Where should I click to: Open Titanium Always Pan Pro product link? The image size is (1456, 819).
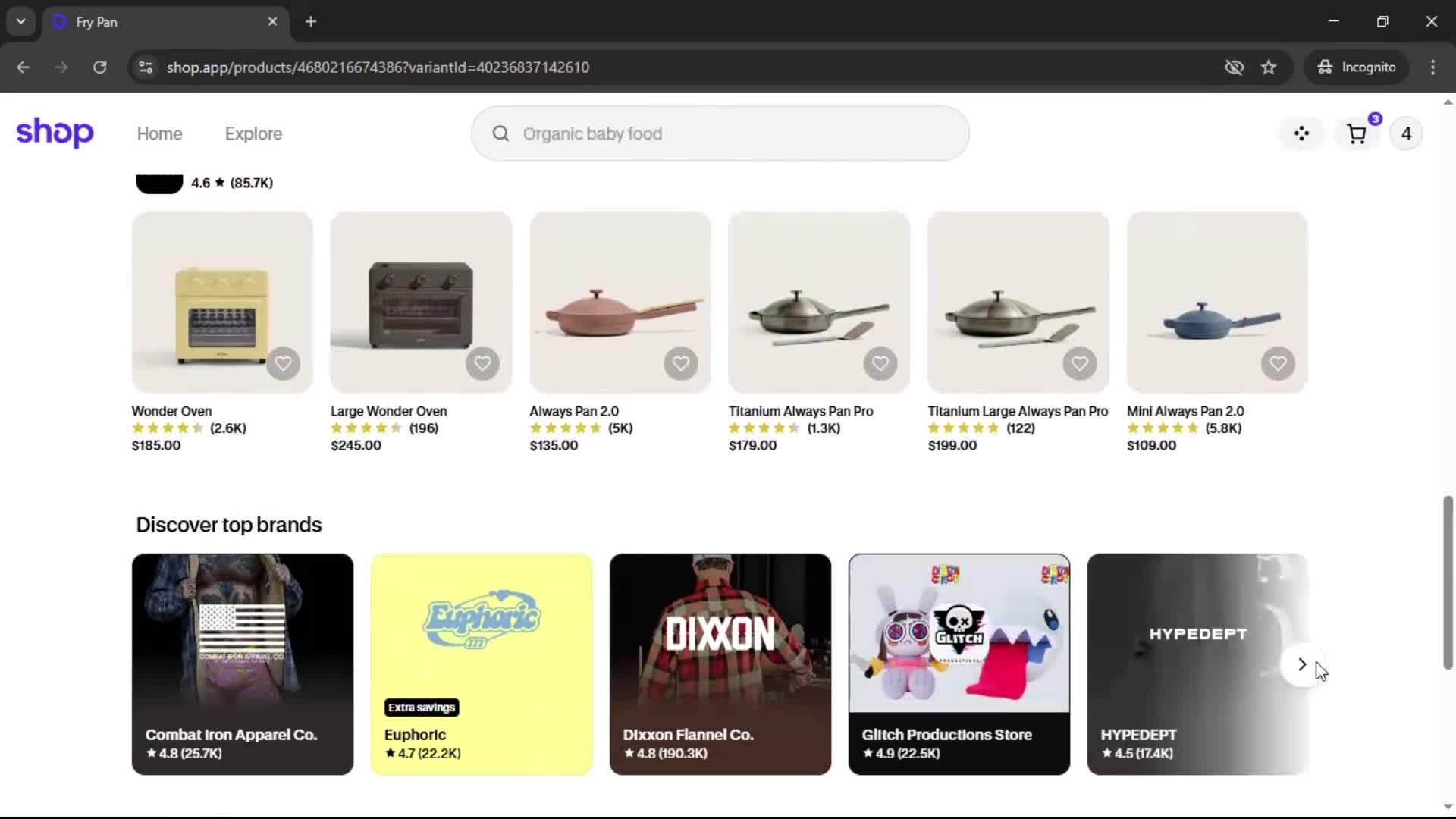tap(800, 411)
